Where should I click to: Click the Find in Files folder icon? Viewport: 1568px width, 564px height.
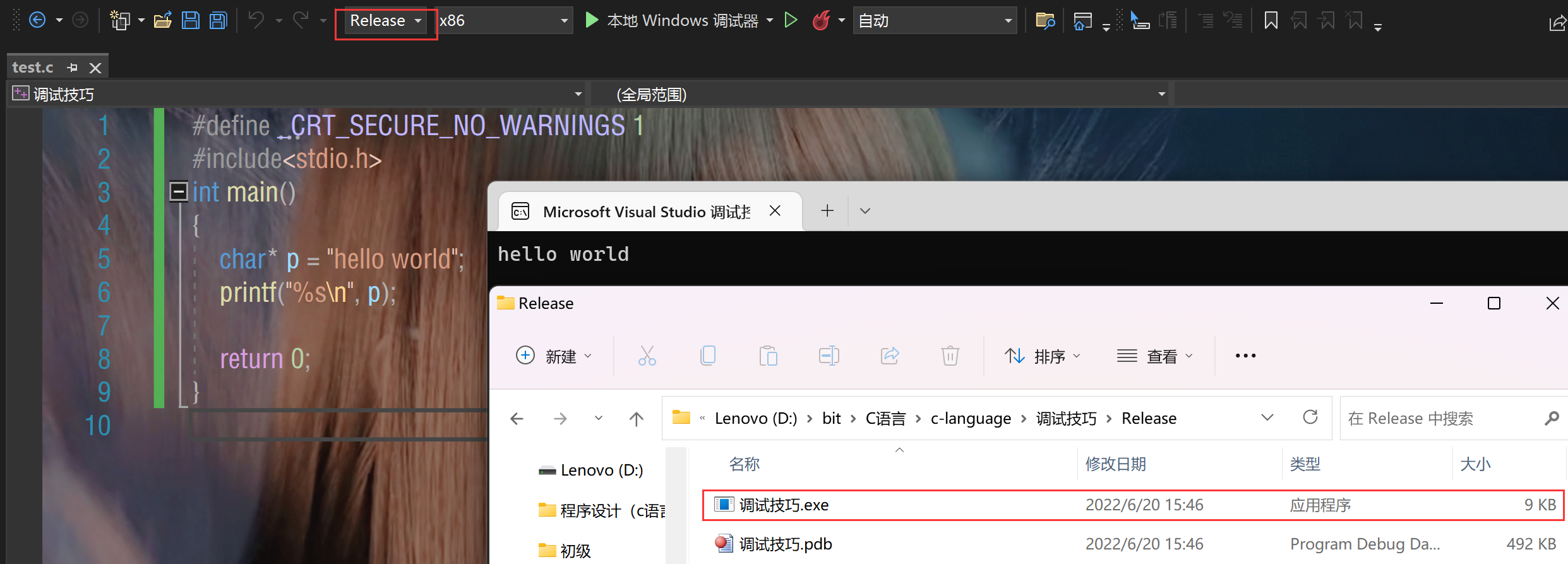point(1045,21)
